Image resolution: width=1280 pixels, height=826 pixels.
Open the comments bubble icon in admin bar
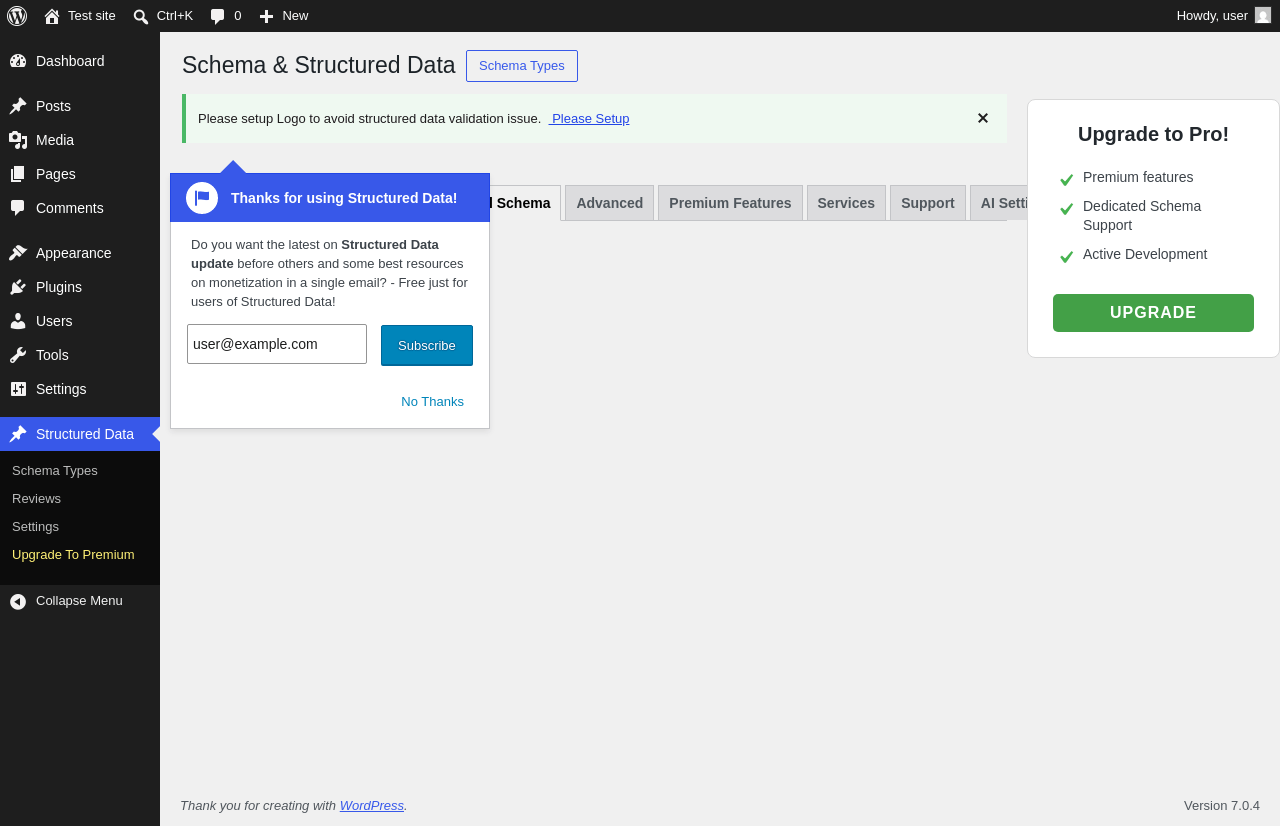[x=217, y=16]
